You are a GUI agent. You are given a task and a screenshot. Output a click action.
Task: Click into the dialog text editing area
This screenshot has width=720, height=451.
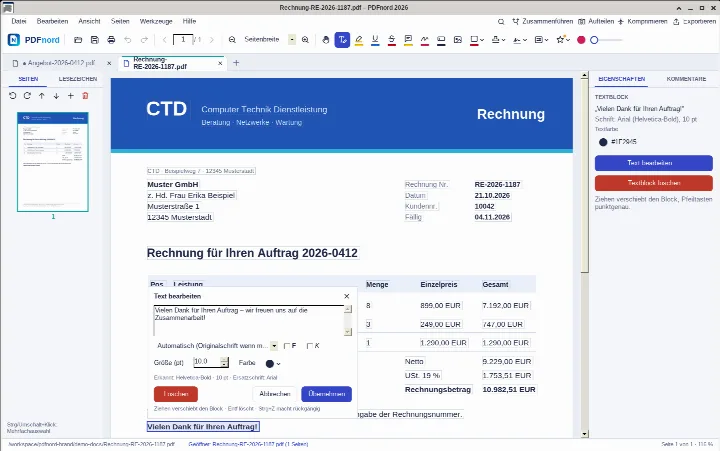pos(249,321)
